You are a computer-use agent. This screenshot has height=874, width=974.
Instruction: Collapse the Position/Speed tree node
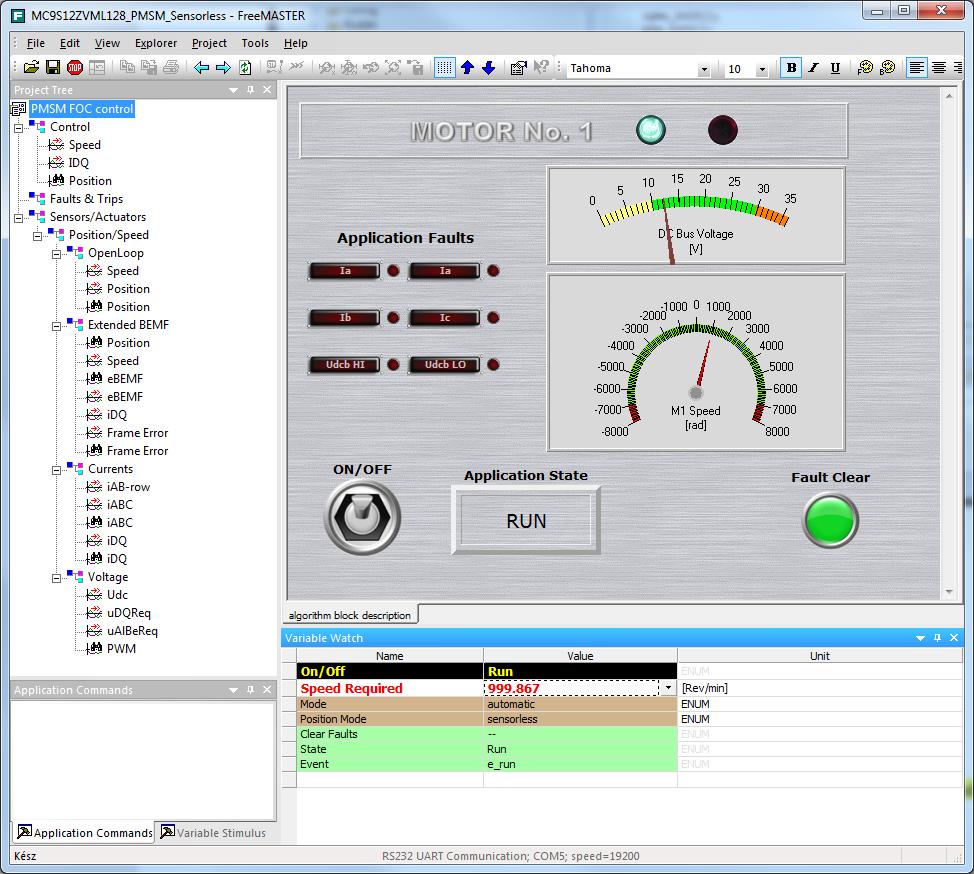[37, 236]
